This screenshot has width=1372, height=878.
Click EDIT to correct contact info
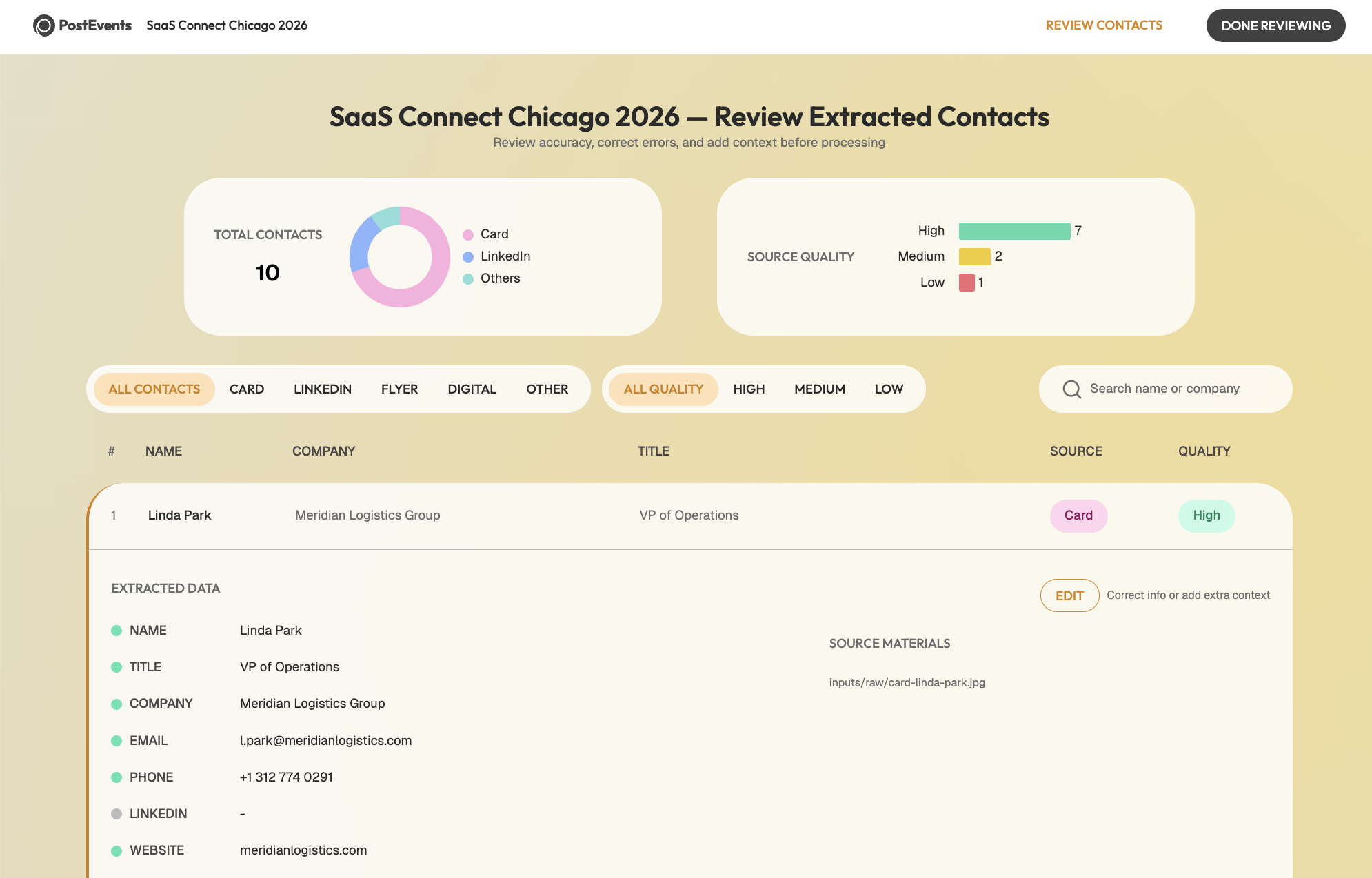1069,595
